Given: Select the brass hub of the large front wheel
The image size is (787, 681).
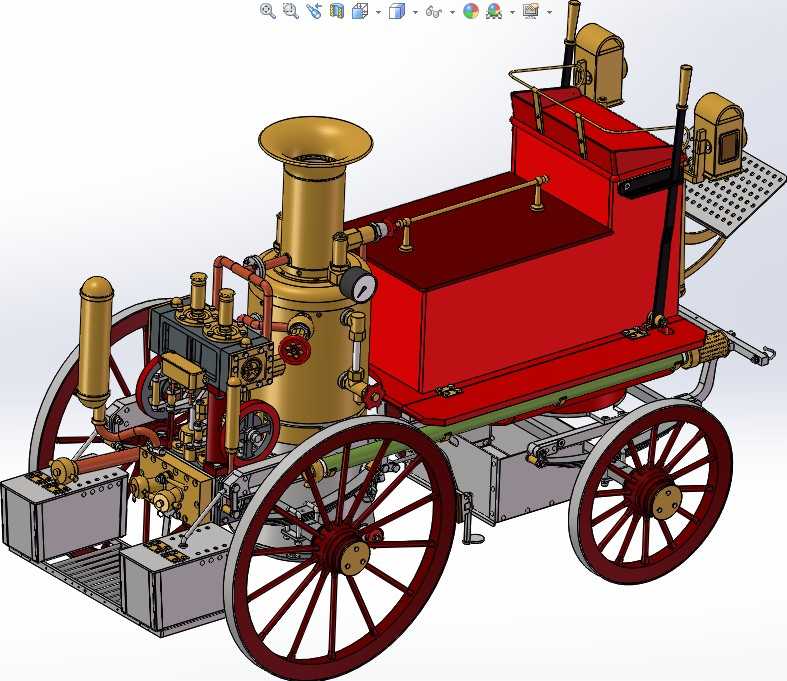Looking at the screenshot, I should [x=354, y=558].
